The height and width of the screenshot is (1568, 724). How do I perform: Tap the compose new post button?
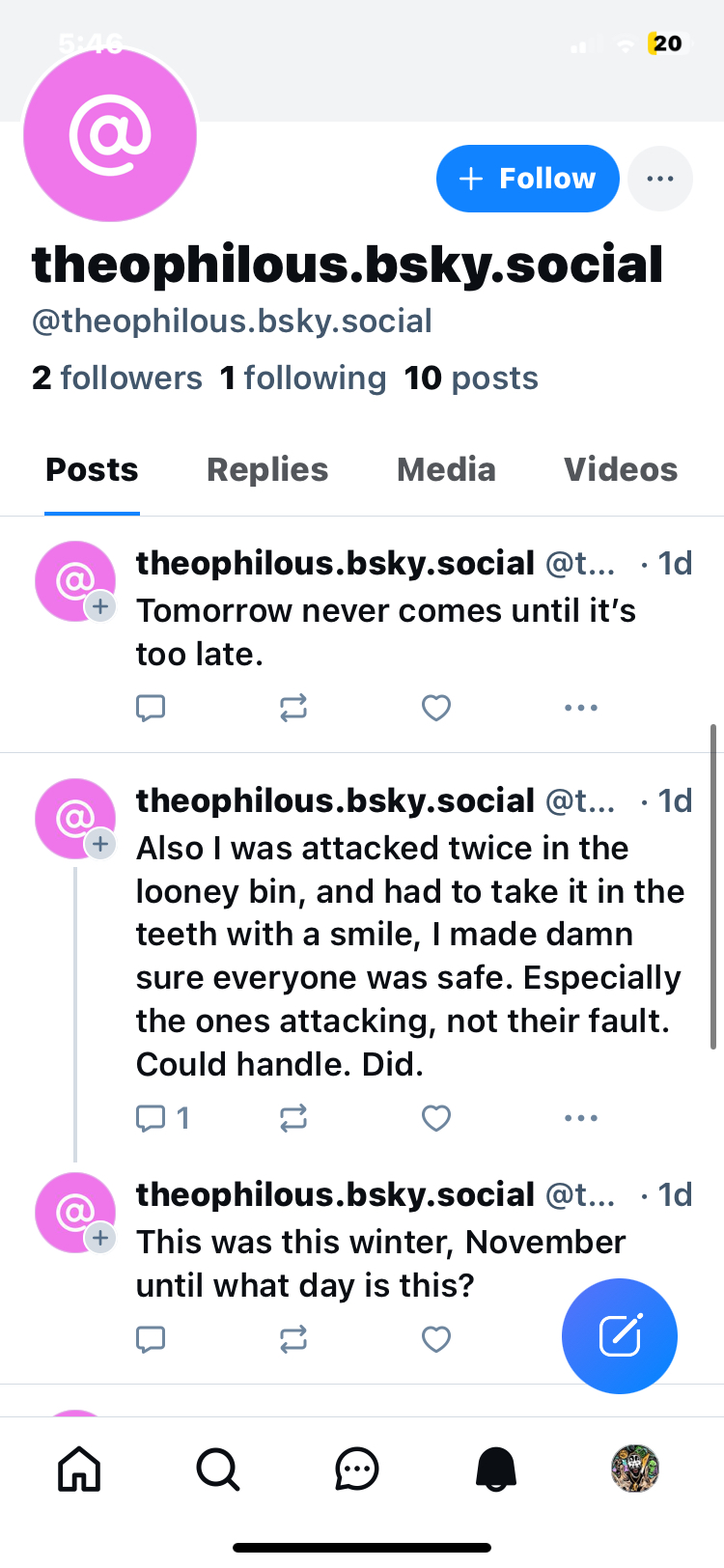click(x=620, y=1336)
